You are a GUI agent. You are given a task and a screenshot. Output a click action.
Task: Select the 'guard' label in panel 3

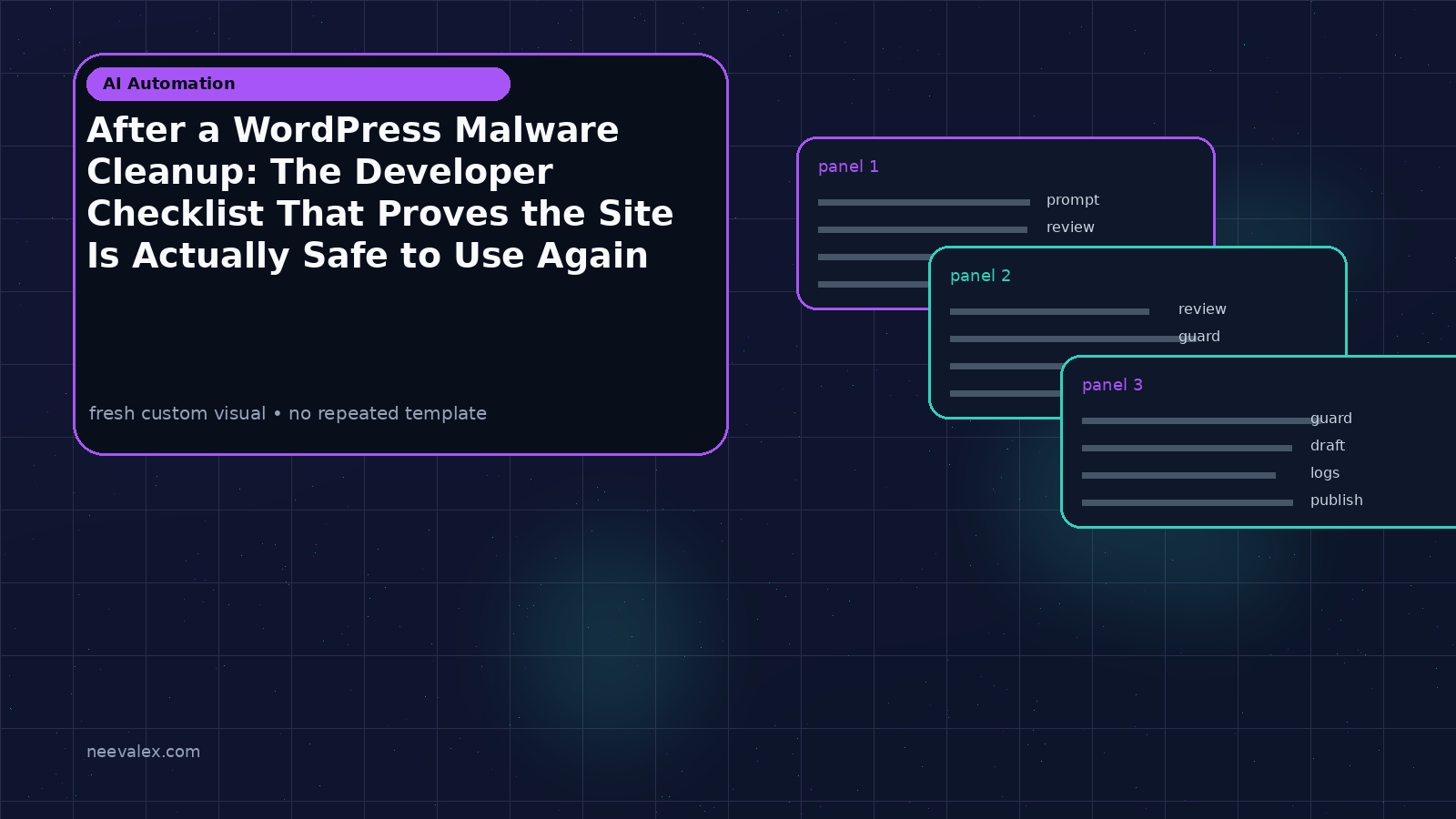pos(1331,419)
